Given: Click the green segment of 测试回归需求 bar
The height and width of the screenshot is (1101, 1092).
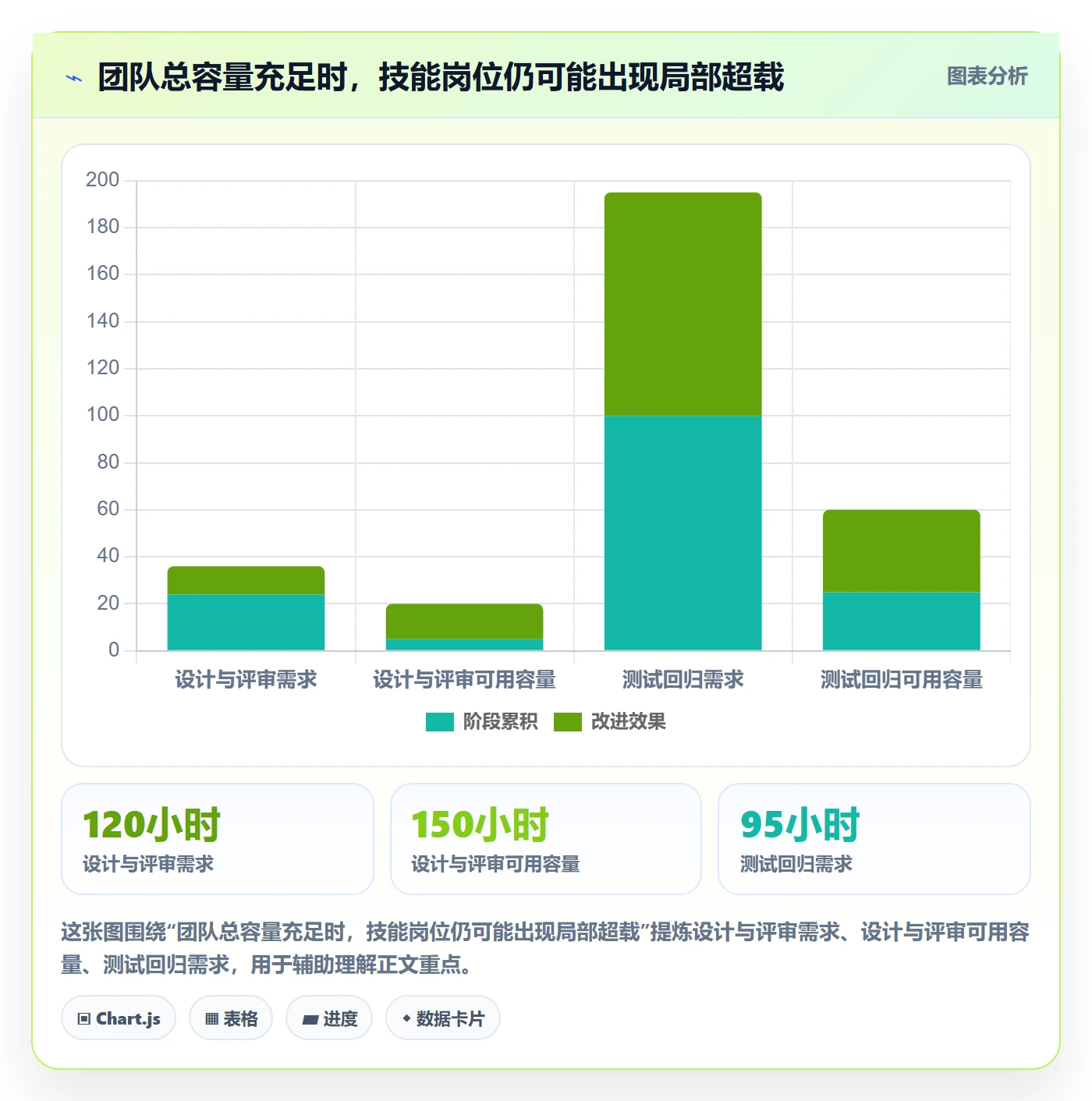Looking at the screenshot, I should [683, 304].
